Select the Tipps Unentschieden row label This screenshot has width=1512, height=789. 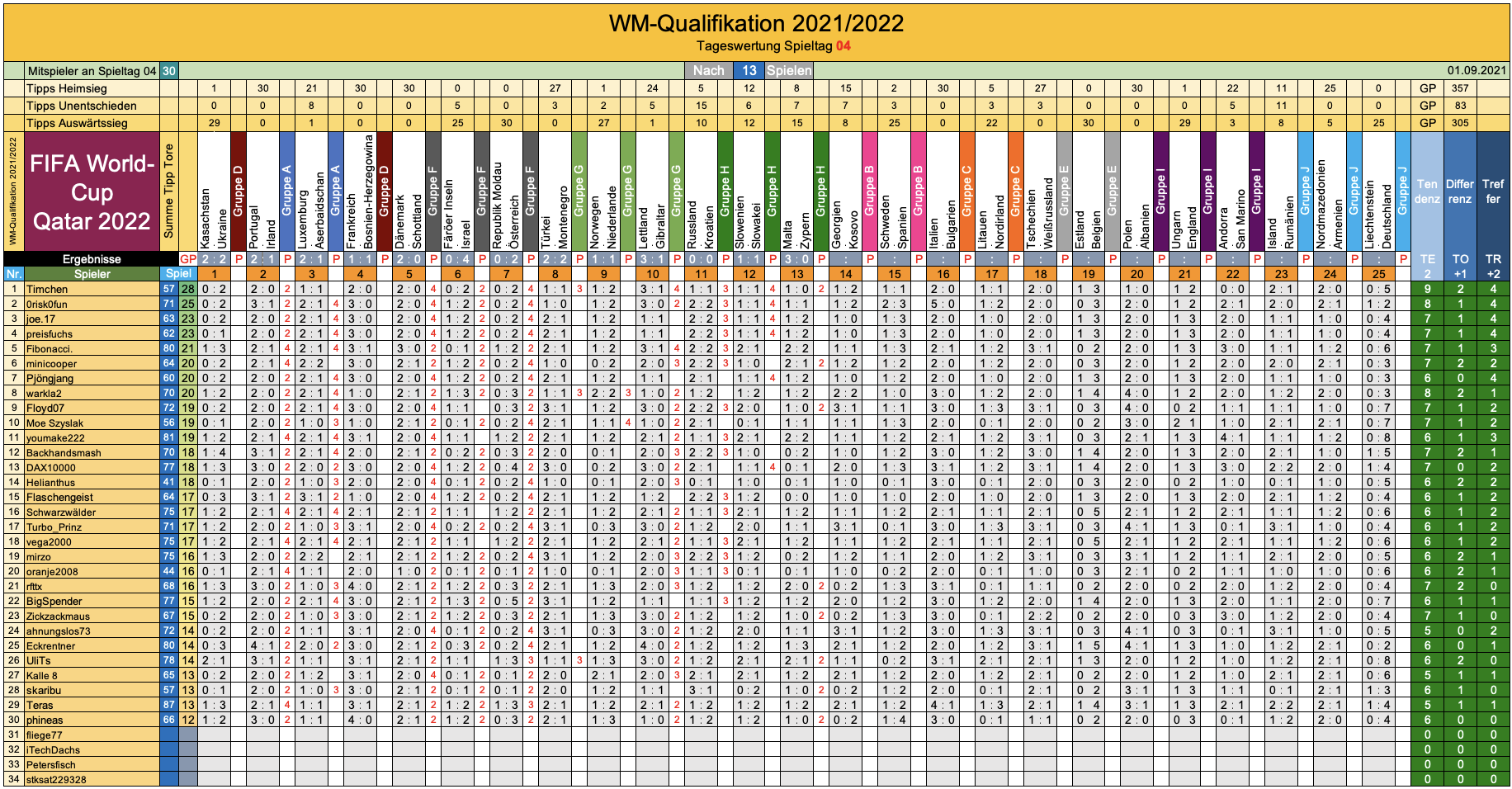(82, 106)
